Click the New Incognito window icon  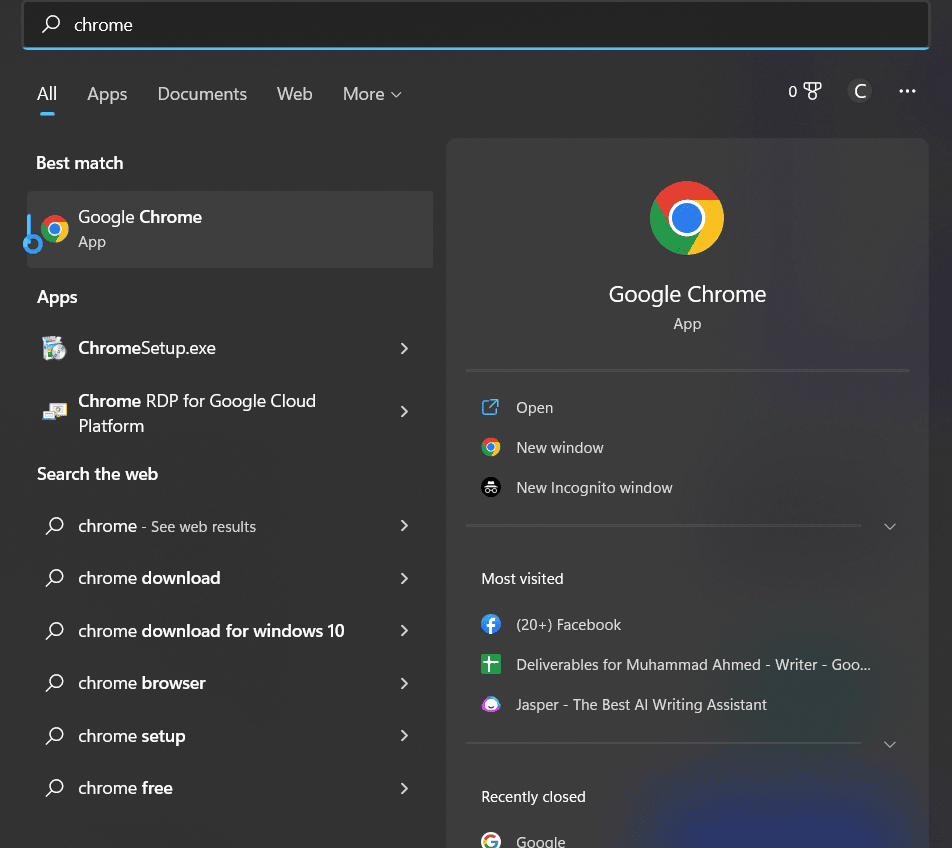pos(491,488)
